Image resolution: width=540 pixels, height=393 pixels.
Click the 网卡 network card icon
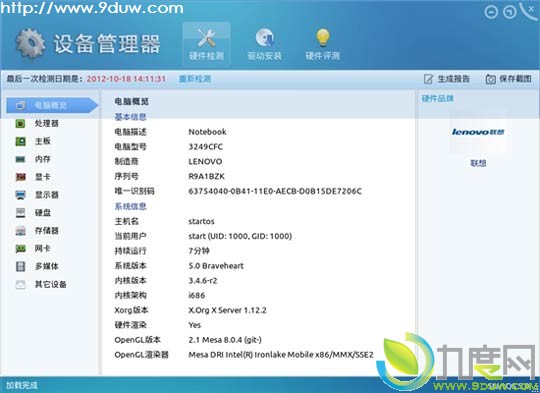pos(21,249)
